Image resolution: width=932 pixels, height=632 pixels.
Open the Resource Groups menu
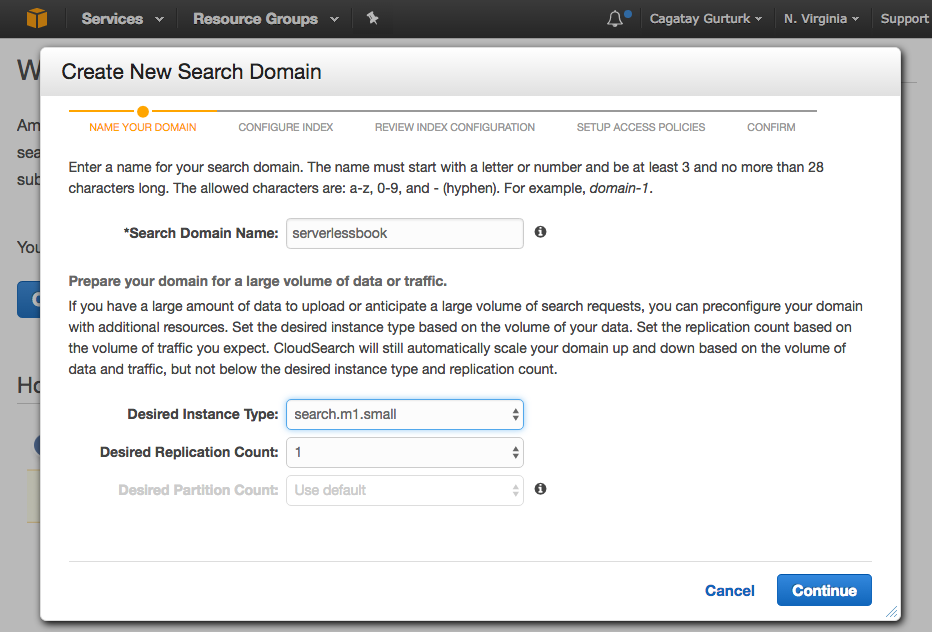coord(266,19)
